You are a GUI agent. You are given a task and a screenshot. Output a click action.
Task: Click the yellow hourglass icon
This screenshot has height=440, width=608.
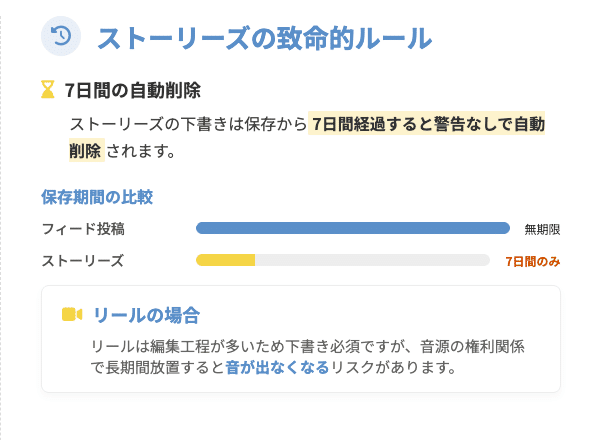tap(47, 90)
